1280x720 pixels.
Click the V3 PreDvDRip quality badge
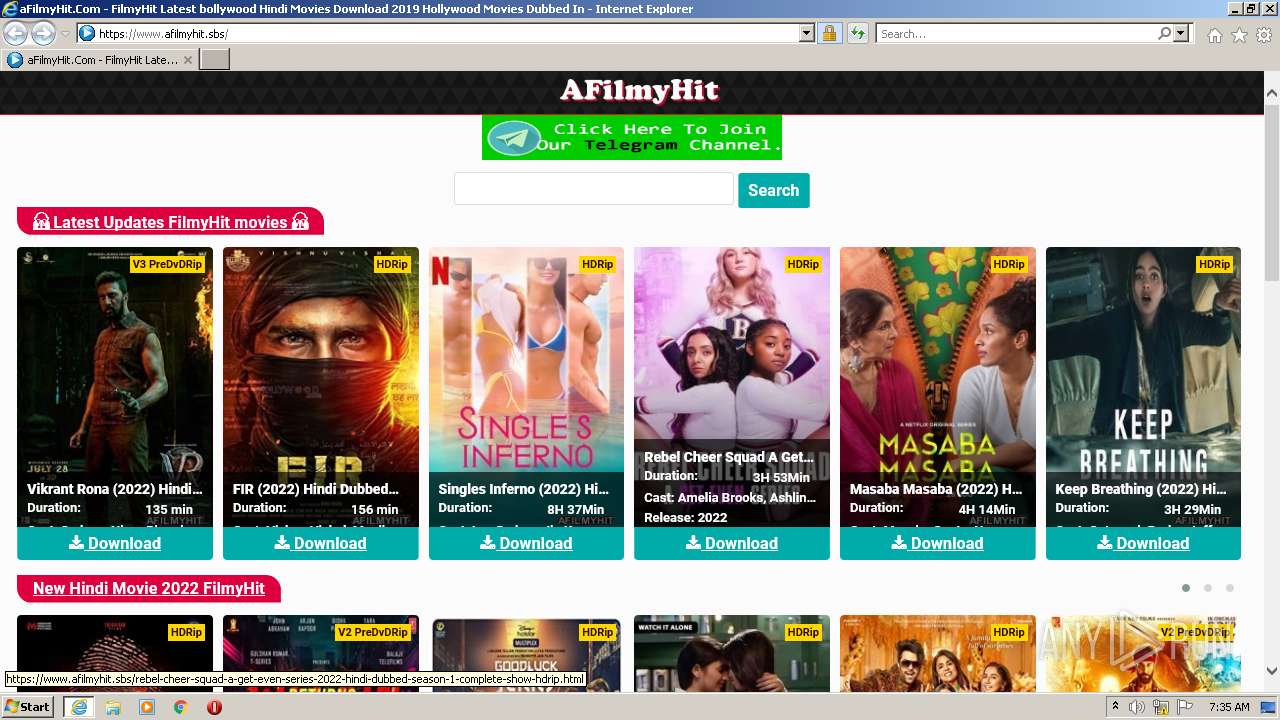pyautogui.click(x=167, y=264)
